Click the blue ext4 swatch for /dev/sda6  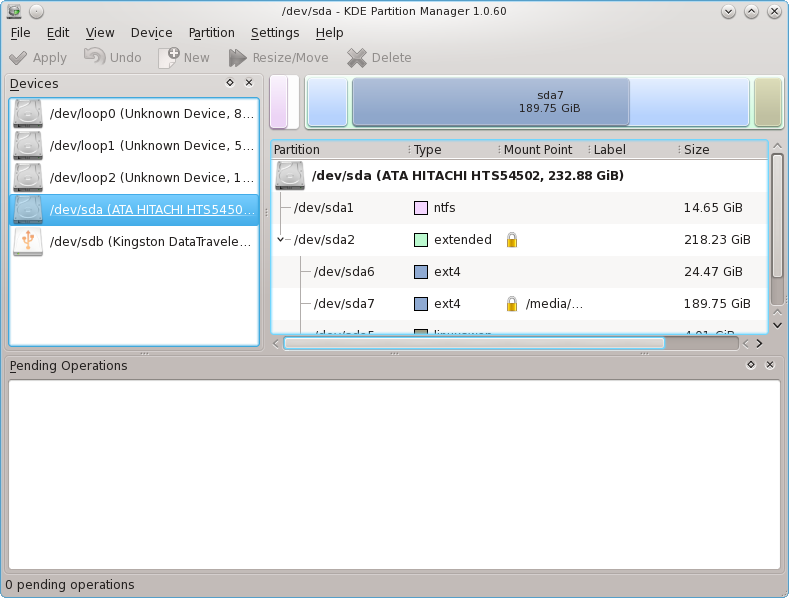click(421, 272)
